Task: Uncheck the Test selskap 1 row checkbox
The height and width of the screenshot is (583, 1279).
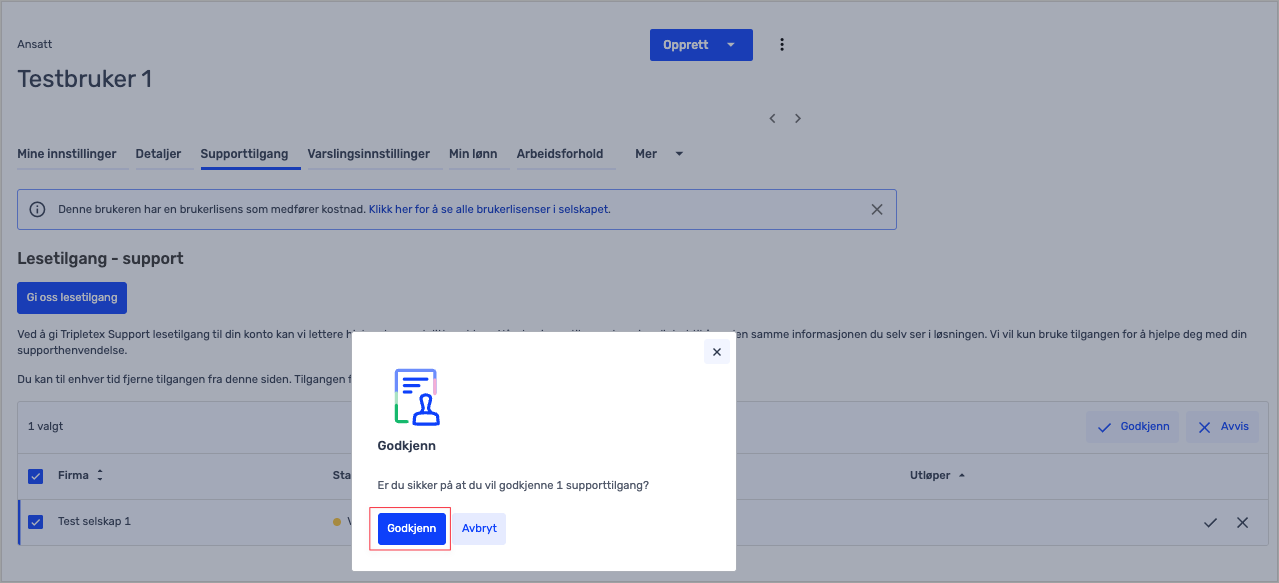Action: pos(36,522)
